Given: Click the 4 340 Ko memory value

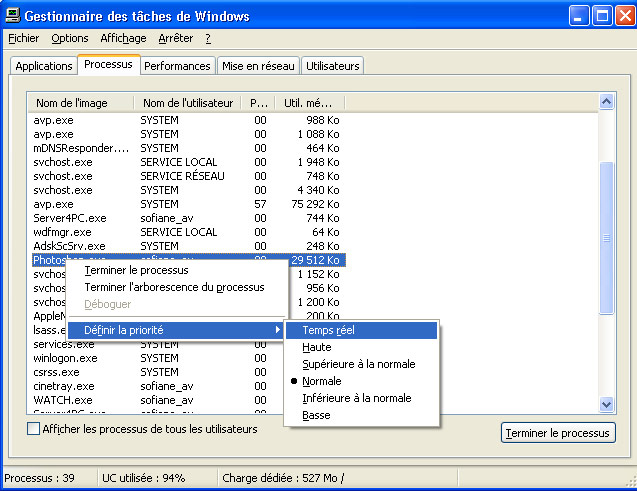Looking at the screenshot, I should pyautogui.click(x=318, y=190).
